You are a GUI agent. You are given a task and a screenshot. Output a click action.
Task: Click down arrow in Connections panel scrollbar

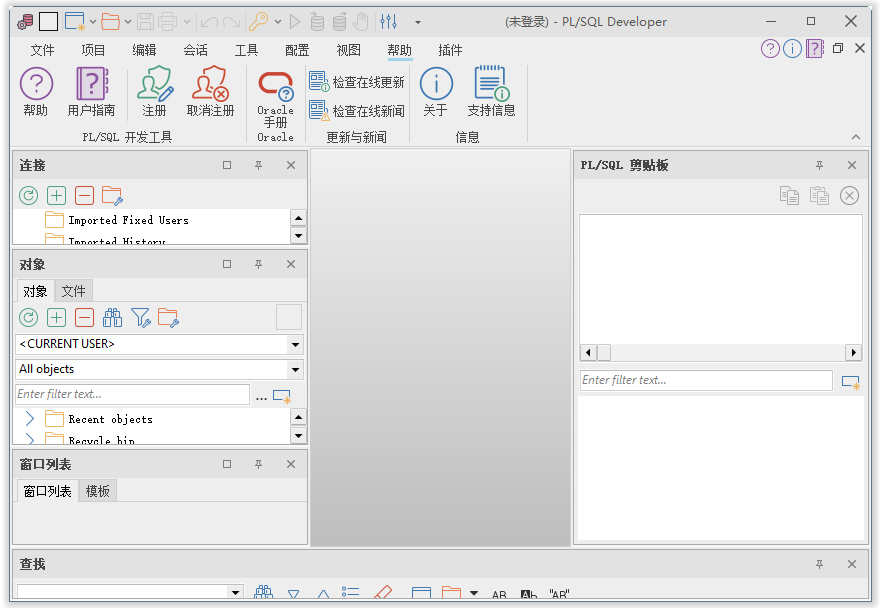click(299, 236)
